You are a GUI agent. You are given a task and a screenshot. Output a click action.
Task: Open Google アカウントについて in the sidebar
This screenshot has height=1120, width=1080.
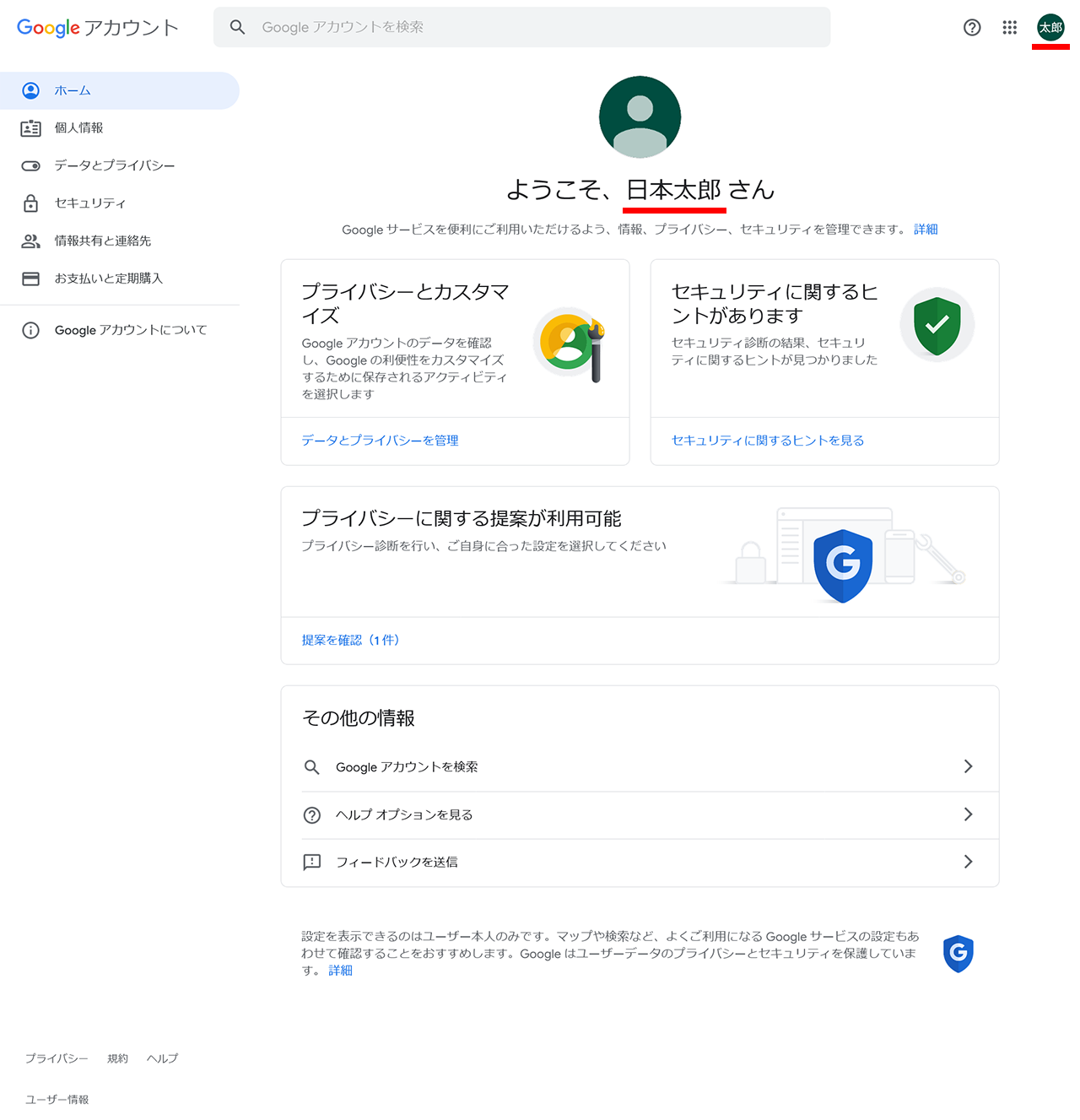pos(120,330)
